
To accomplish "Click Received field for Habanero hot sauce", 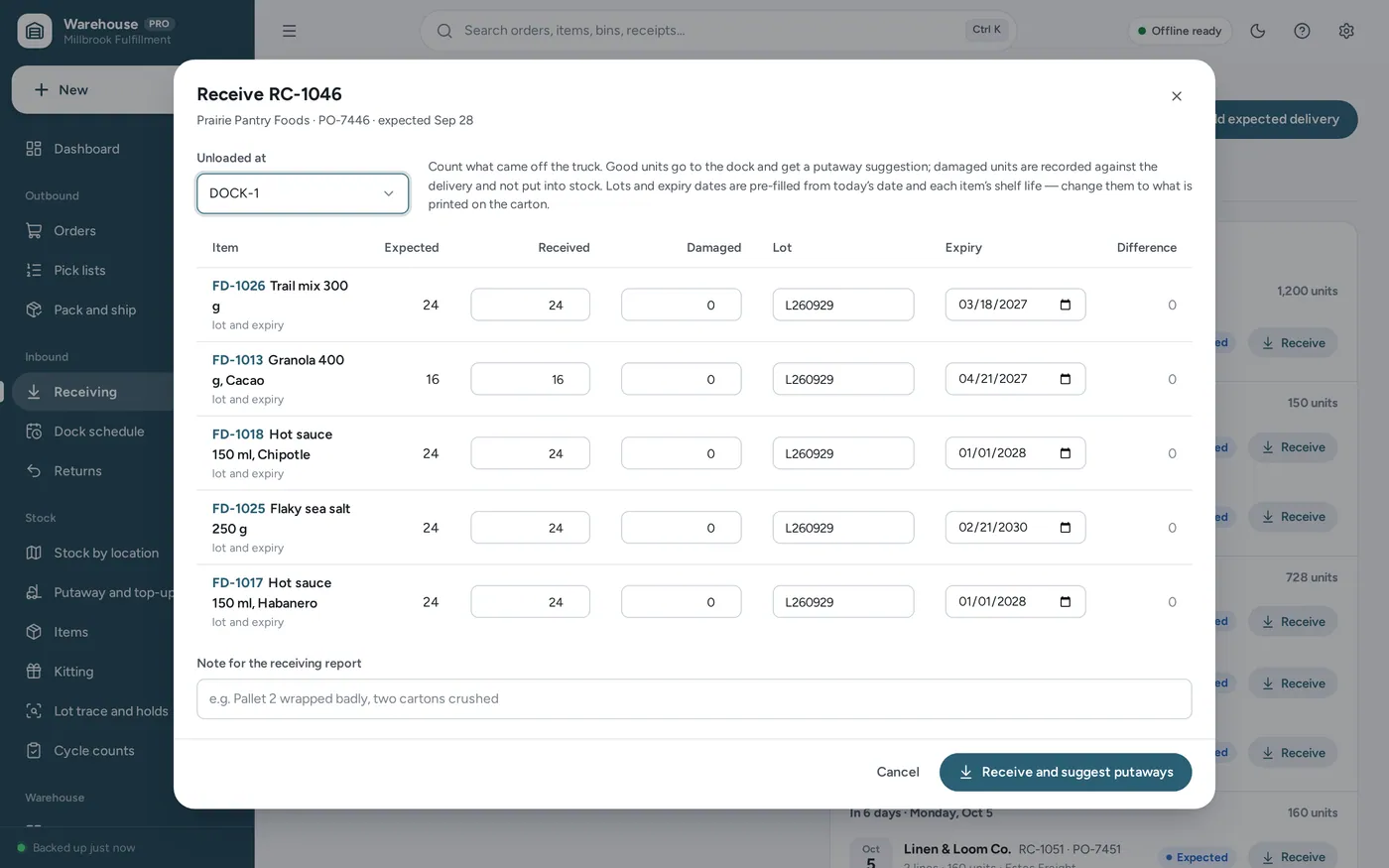I will tap(531, 602).
